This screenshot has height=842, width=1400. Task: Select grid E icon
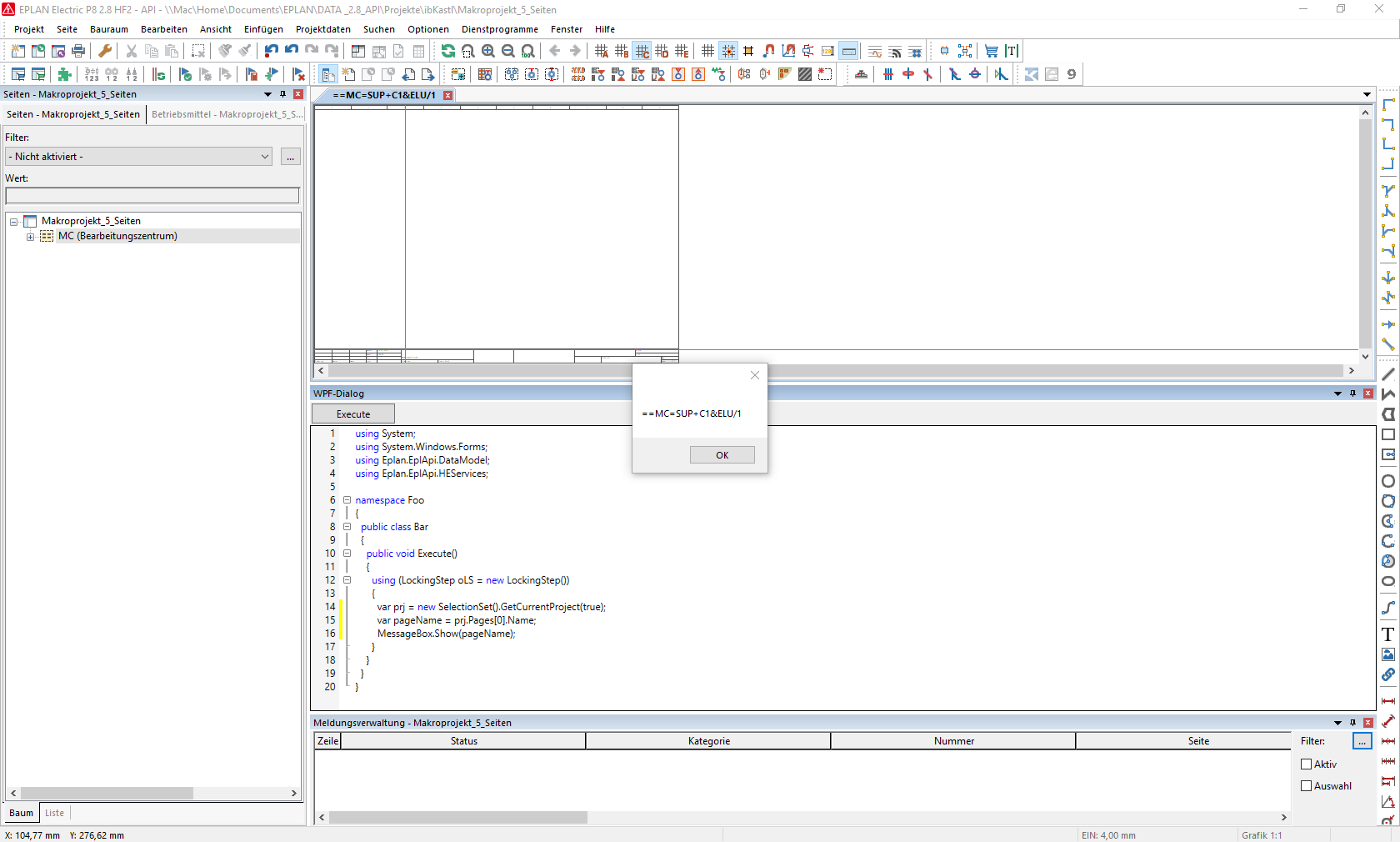(x=682, y=51)
